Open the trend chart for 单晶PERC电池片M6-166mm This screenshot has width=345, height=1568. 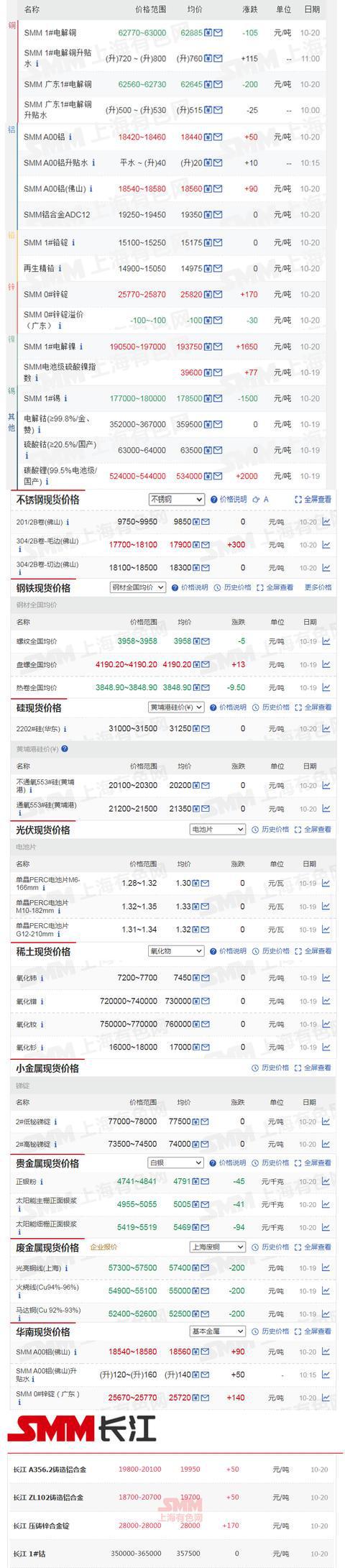(x=326, y=883)
